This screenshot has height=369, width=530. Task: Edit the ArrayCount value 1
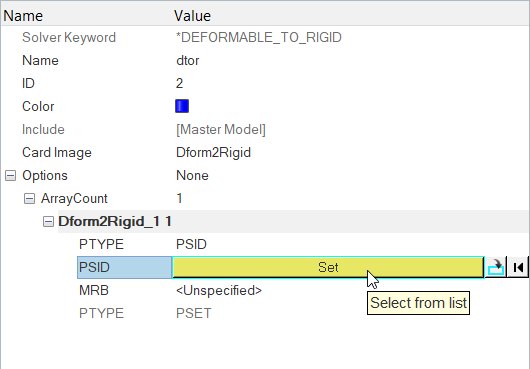click(x=179, y=198)
